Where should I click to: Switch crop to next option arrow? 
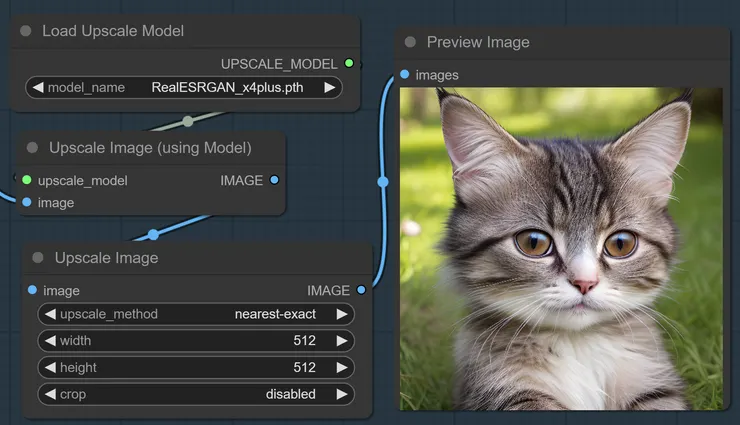click(342, 394)
